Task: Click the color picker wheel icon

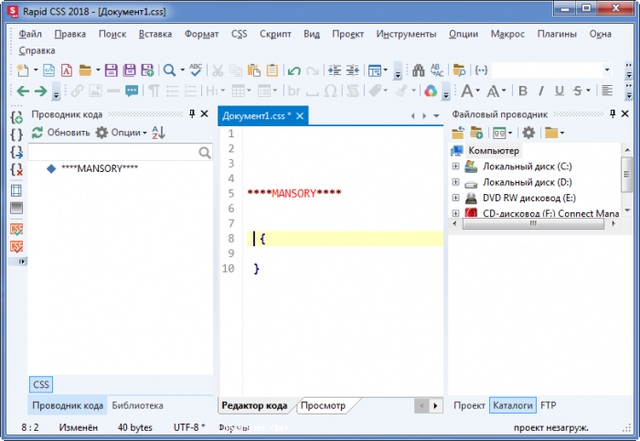Action: click(431, 92)
